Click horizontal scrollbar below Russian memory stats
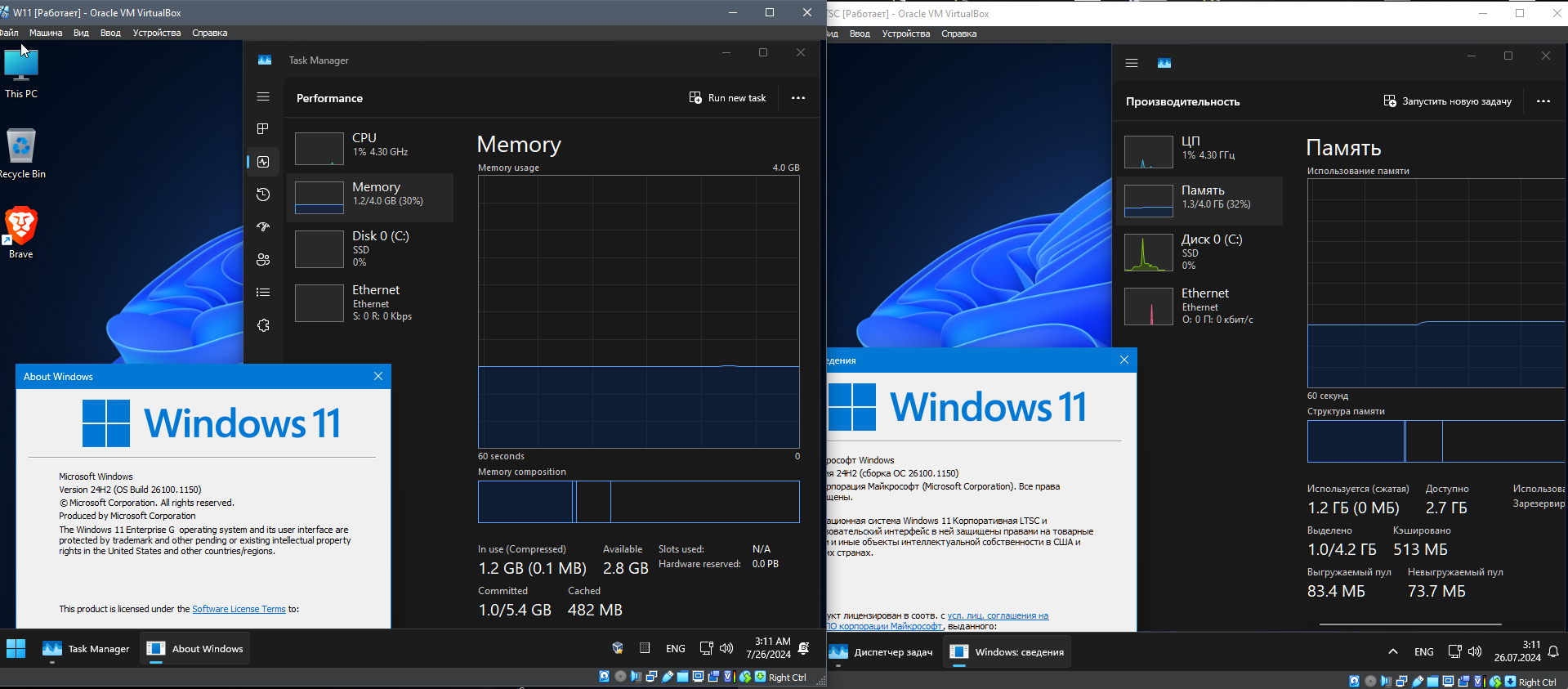This screenshot has height=689, width=1568. click(x=1410, y=624)
